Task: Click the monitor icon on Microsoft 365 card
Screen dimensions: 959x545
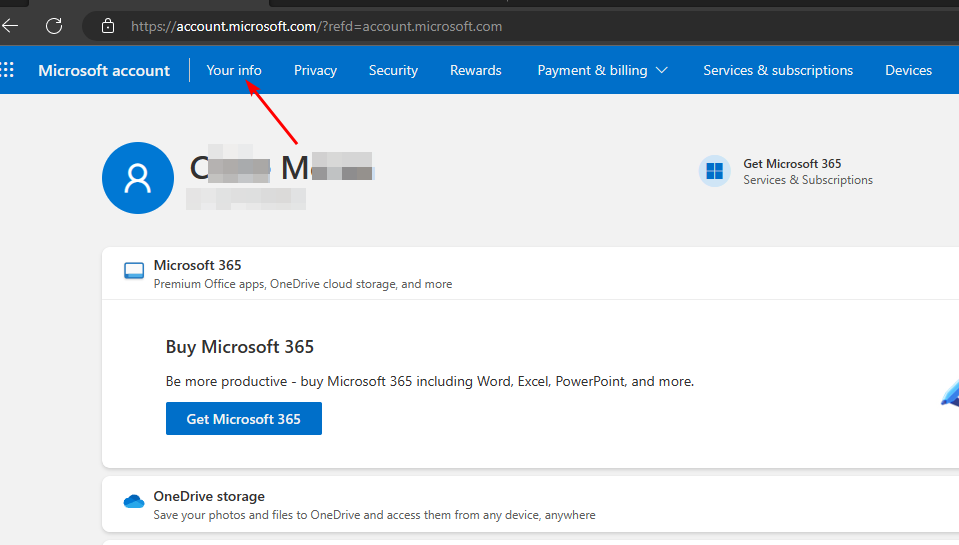Action: coord(134,271)
